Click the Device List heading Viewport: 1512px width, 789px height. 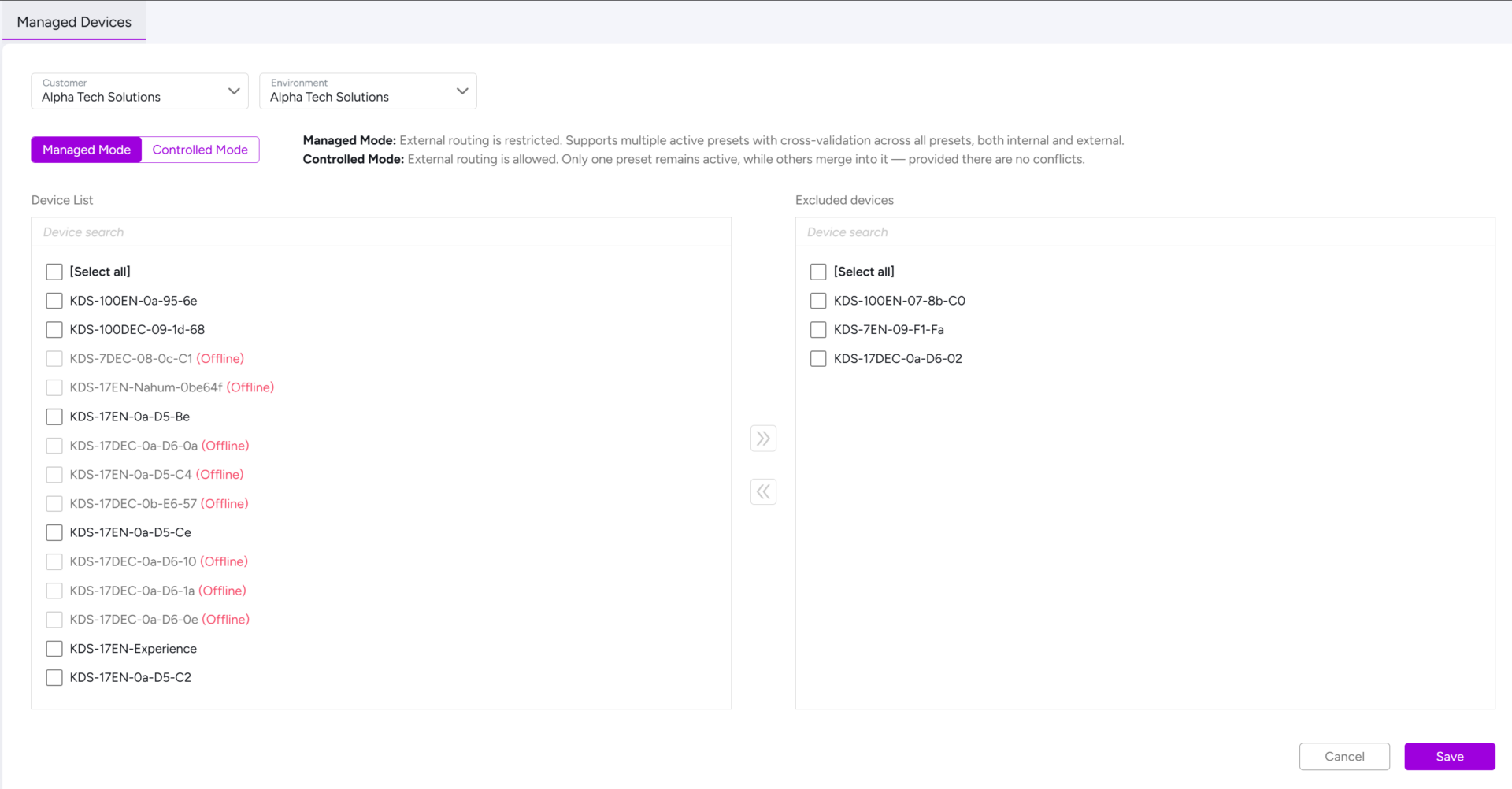pos(62,200)
